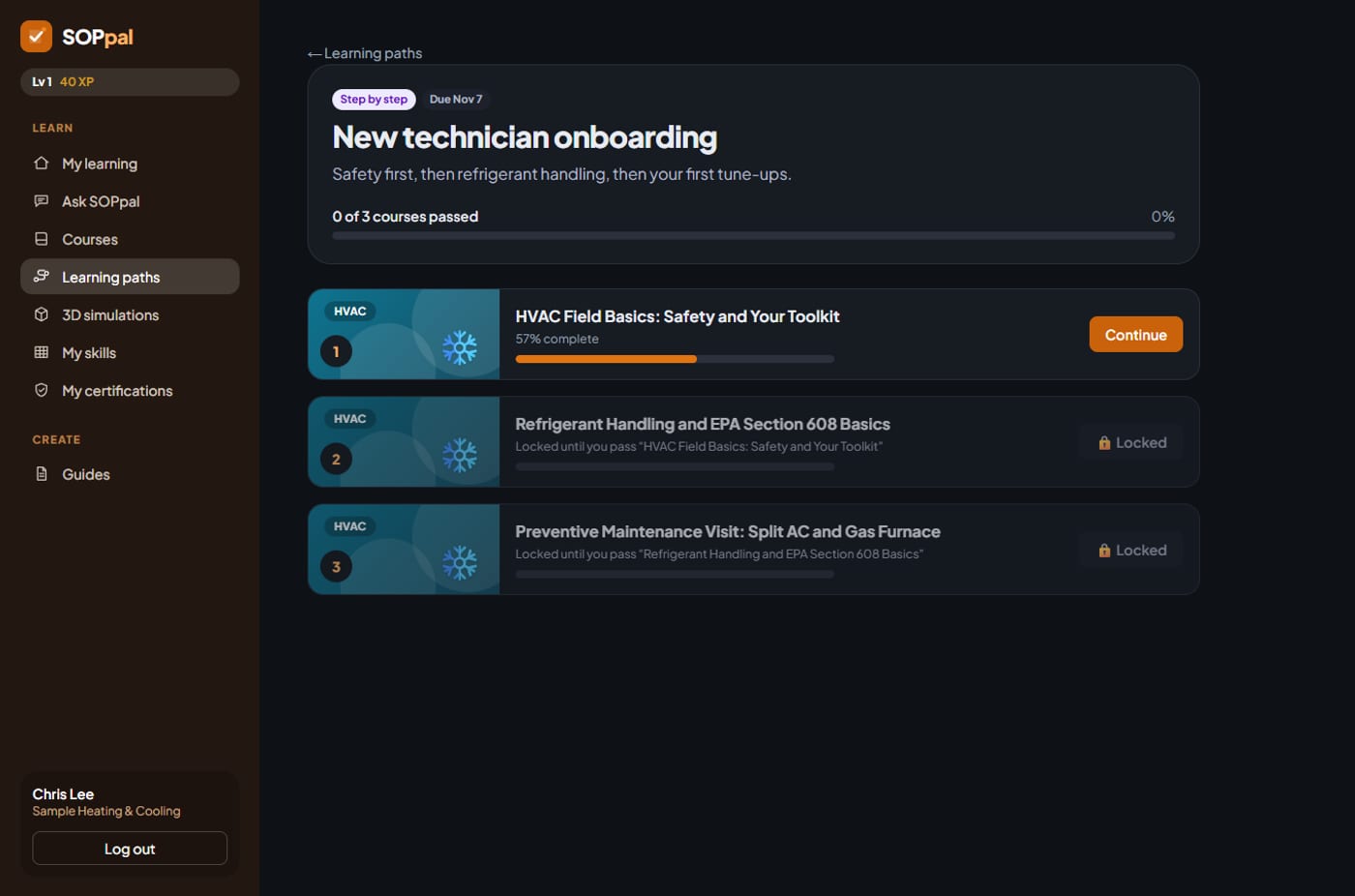Click the 'New technician onboarding' heading
The image size is (1355, 896).
[525, 137]
